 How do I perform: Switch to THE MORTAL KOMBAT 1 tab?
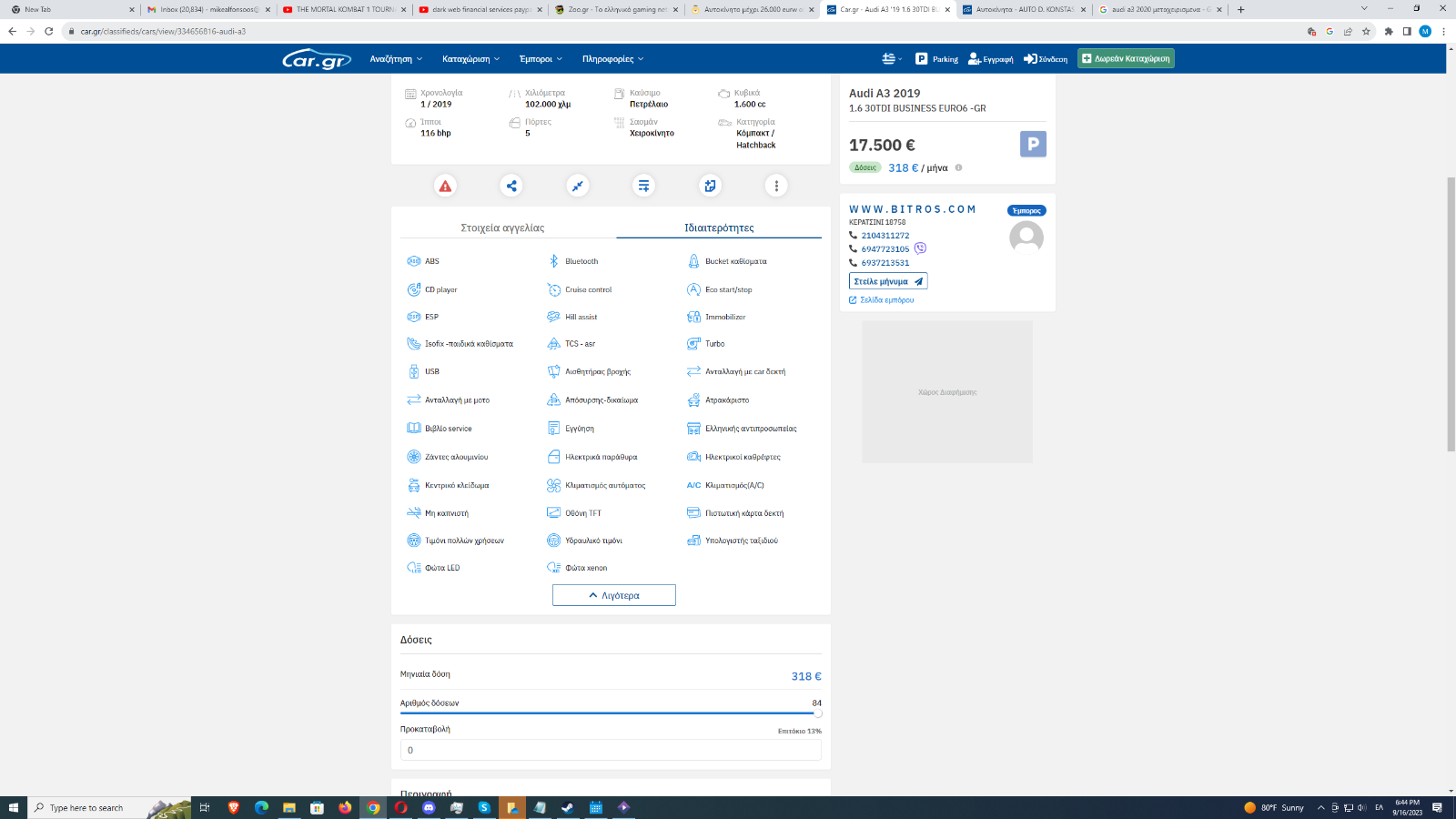point(344,9)
